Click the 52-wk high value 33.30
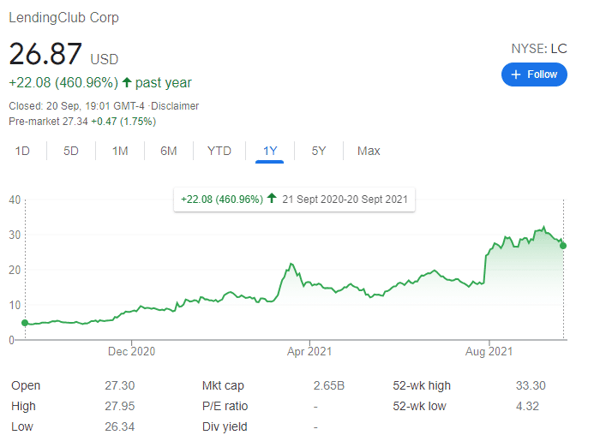Screen dimensions: 600x447 pyautogui.click(x=531, y=385)
